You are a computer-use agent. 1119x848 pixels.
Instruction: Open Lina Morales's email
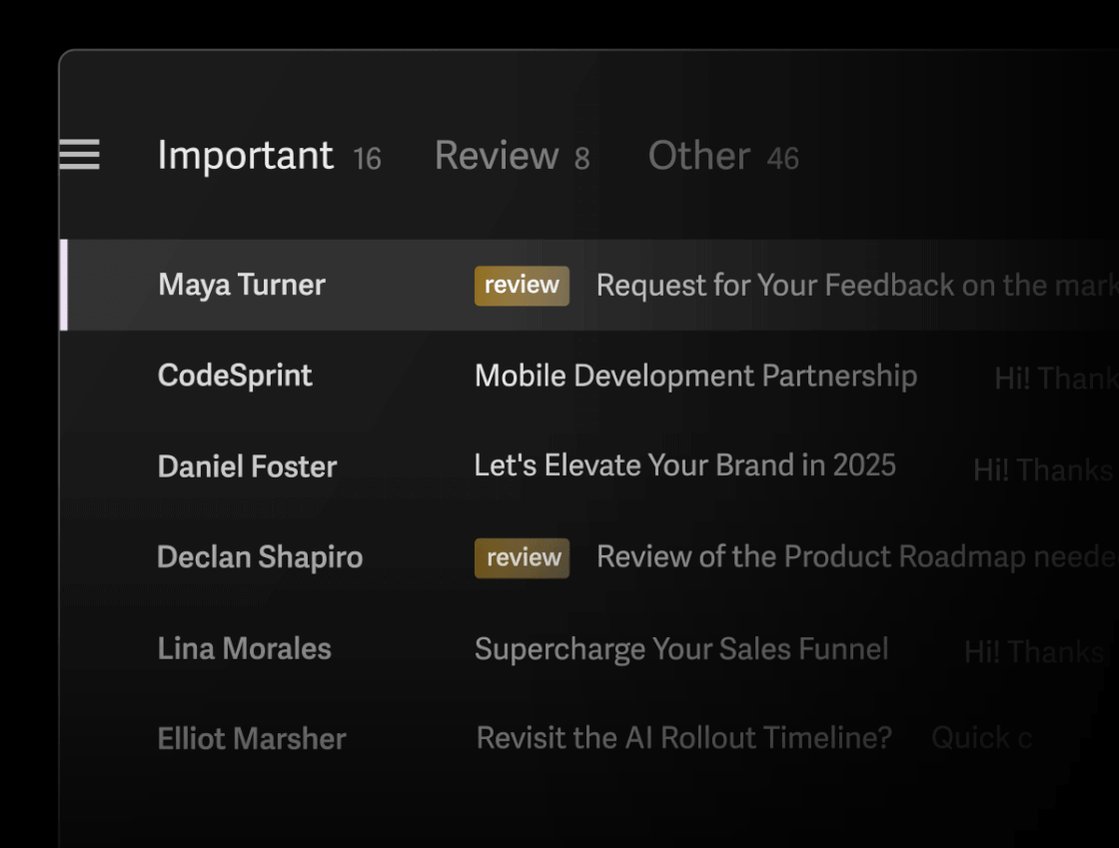point(589,649)
